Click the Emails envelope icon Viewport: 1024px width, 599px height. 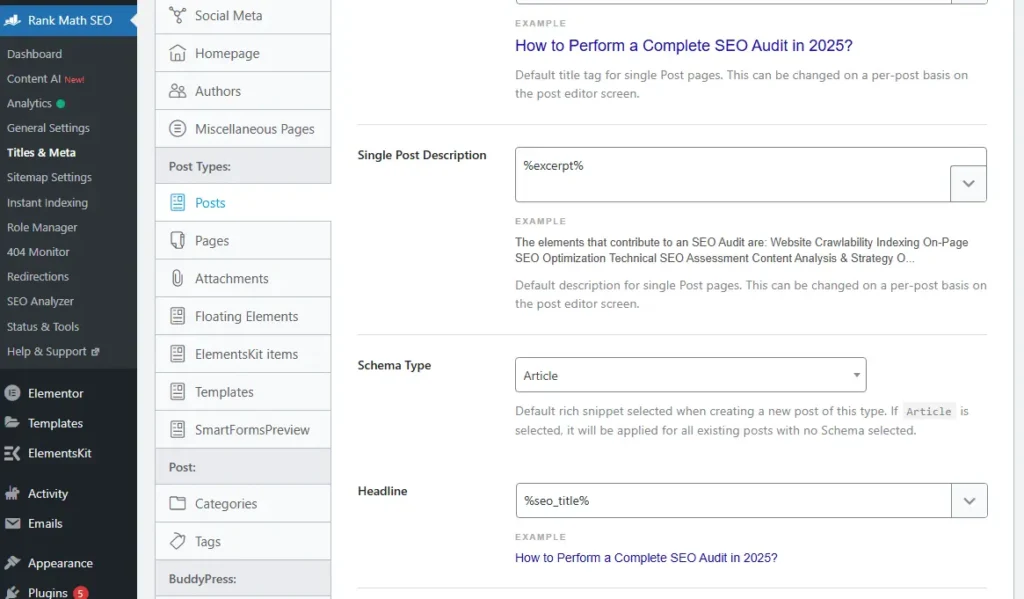tap(12, 523)
